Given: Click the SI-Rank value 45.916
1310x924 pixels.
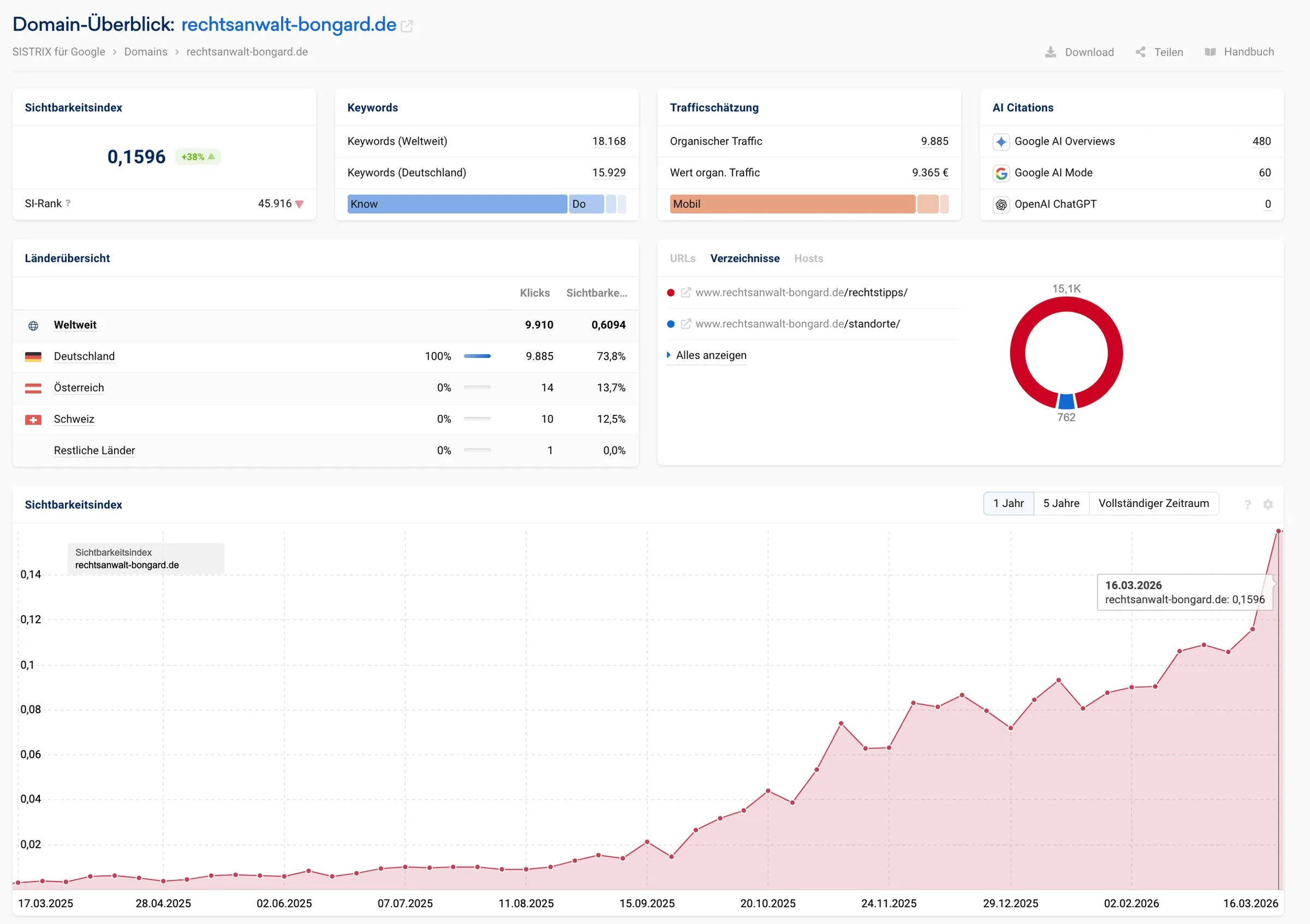Looking at the screenshot, I should (275, 204).
